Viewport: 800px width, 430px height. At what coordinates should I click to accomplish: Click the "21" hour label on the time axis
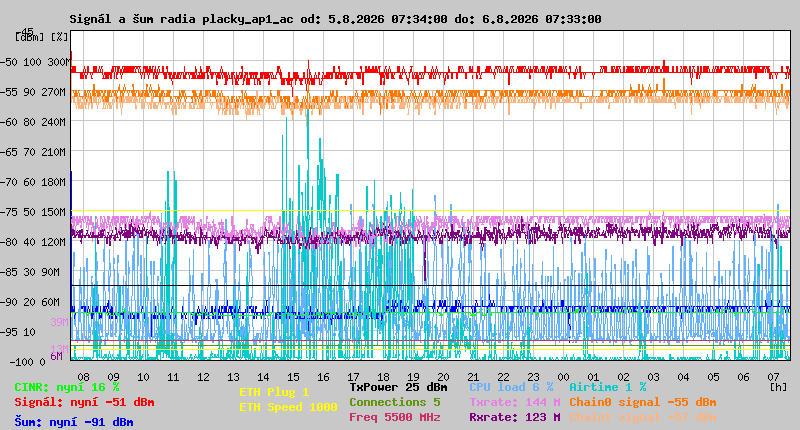(x=473, y=377)
